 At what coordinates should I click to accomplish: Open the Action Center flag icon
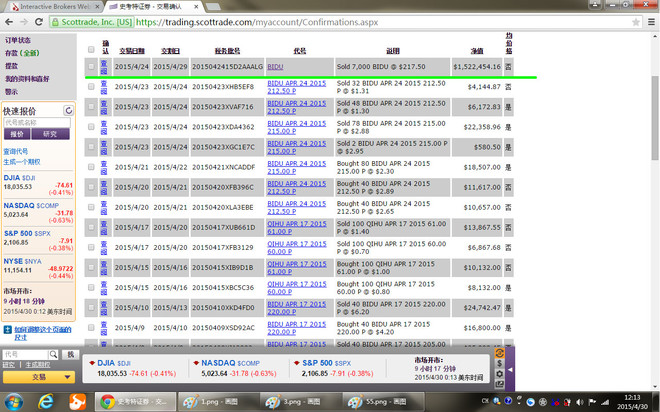[x=592, y=402]
